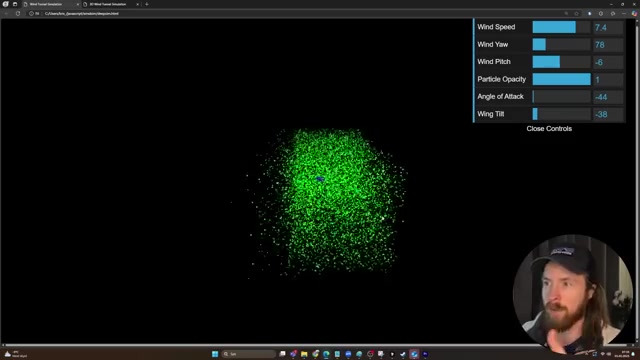Close the first Wind Tunnel Simulation tab
Image resolution: width=640 pixels, height=360 pixels.
[x=78, y=4]
